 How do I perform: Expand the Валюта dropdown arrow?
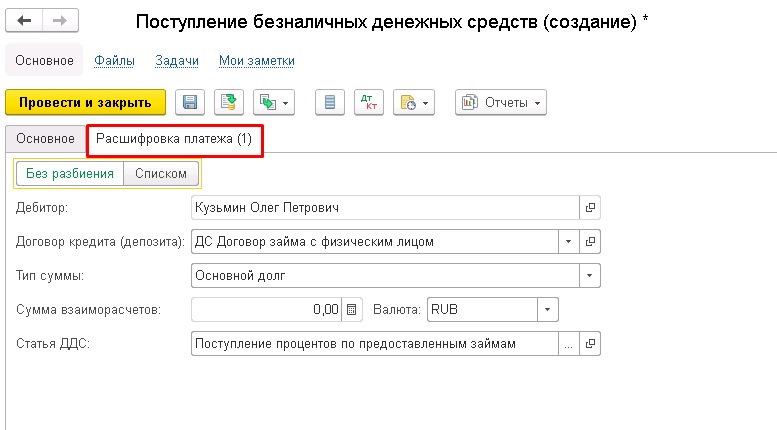pos(548,310)
